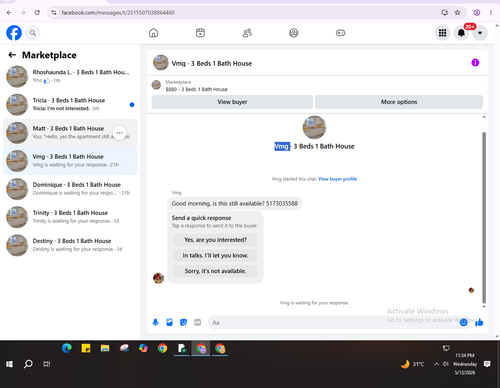
Task: Send a thumbs-up like
Action: pyautogui.click(x=479, y=322)
